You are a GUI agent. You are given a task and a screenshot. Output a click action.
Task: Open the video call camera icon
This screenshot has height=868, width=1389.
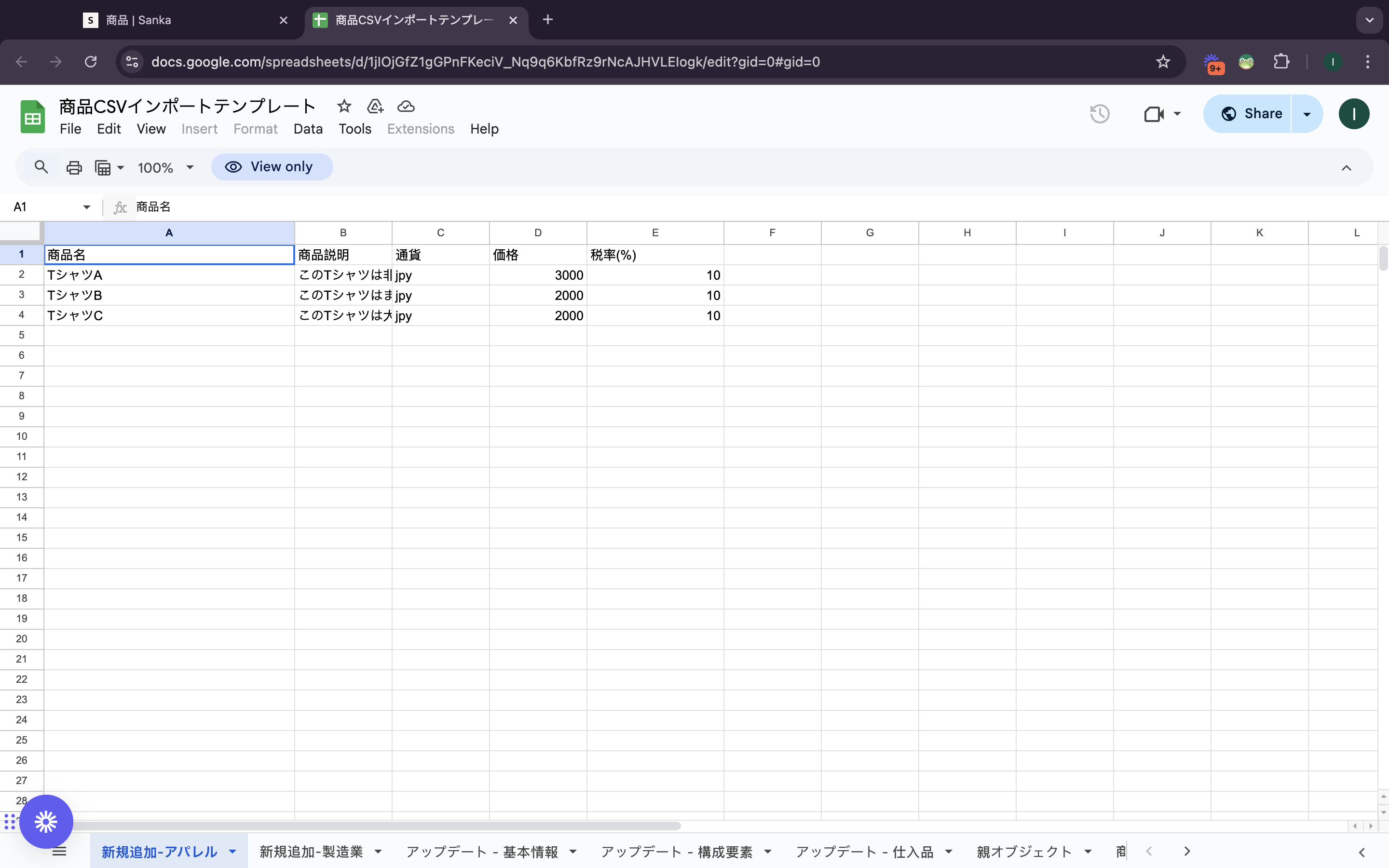click(x=1154, y=114)
